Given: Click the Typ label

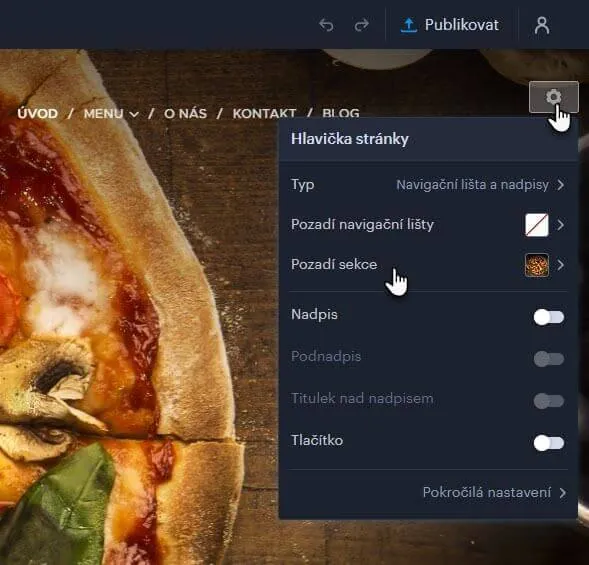Looking at the screenshot, I should tap(303, 185).
